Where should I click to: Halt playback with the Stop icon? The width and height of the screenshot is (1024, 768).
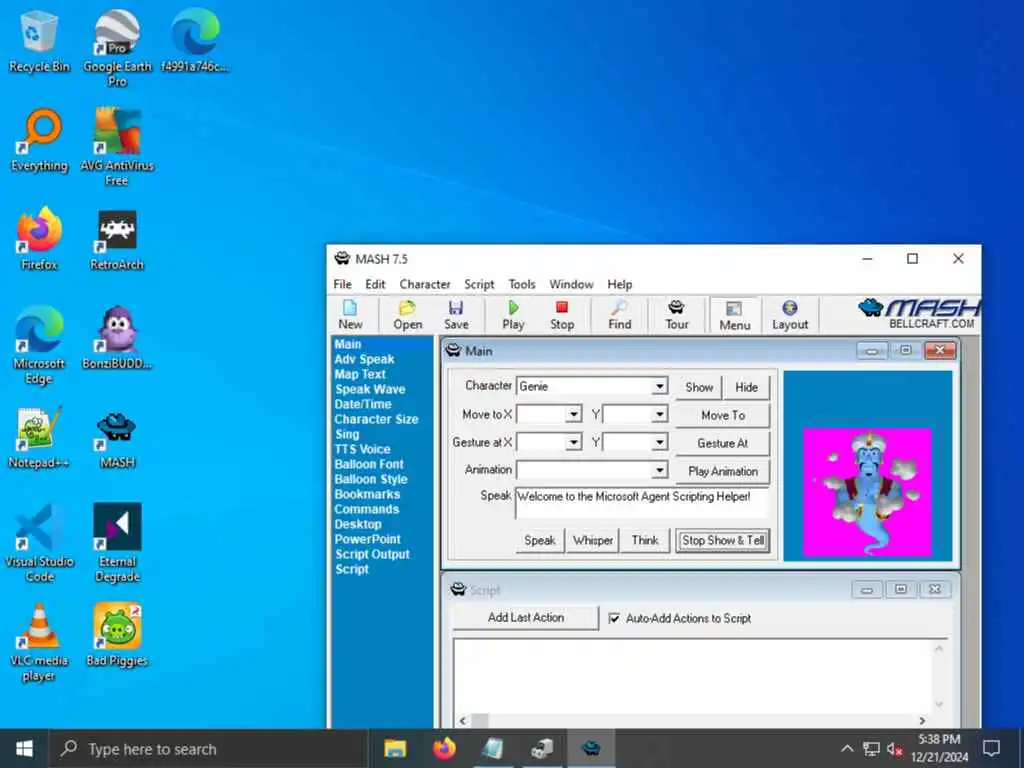562,315
